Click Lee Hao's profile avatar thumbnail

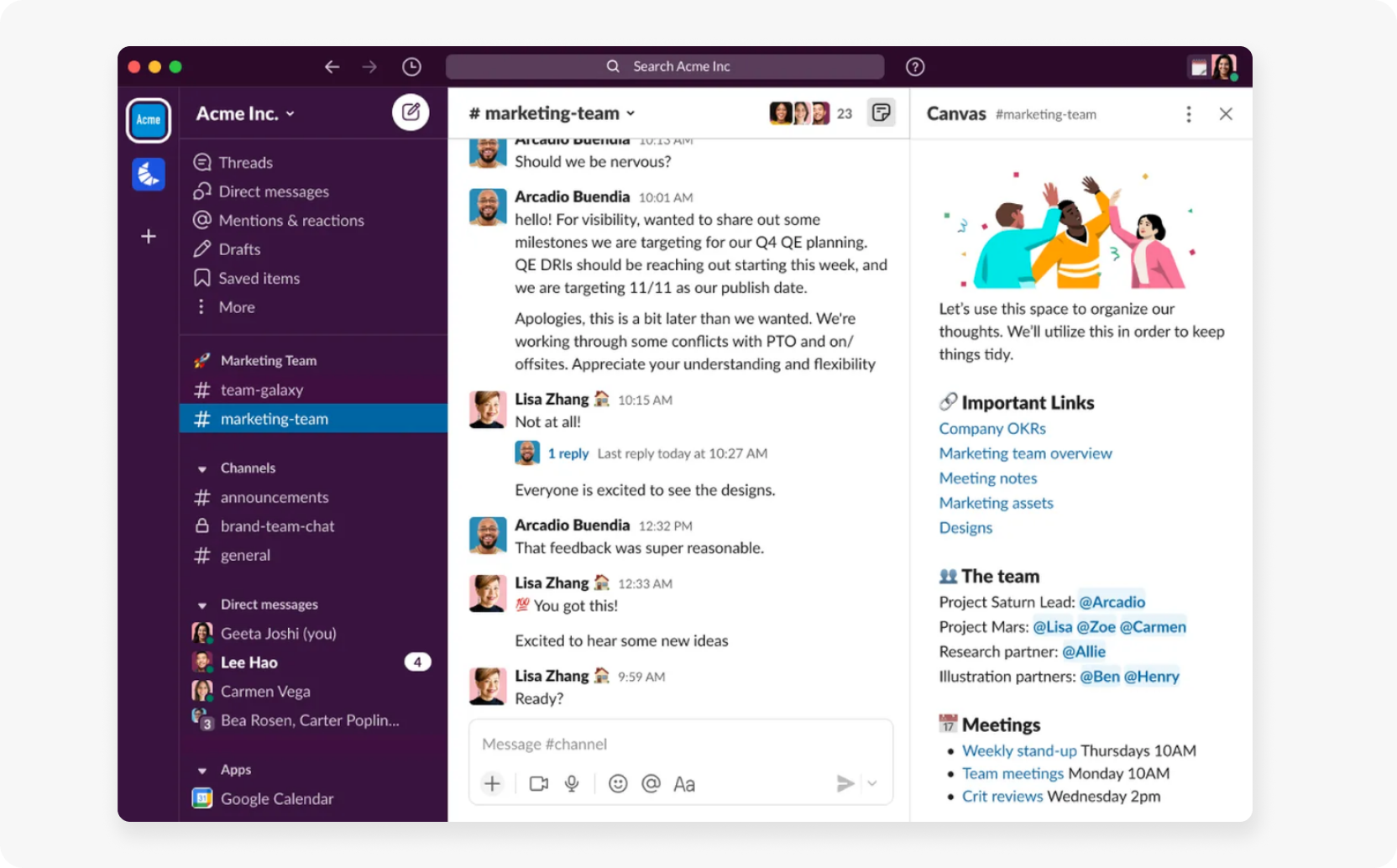tap(201, 661)
